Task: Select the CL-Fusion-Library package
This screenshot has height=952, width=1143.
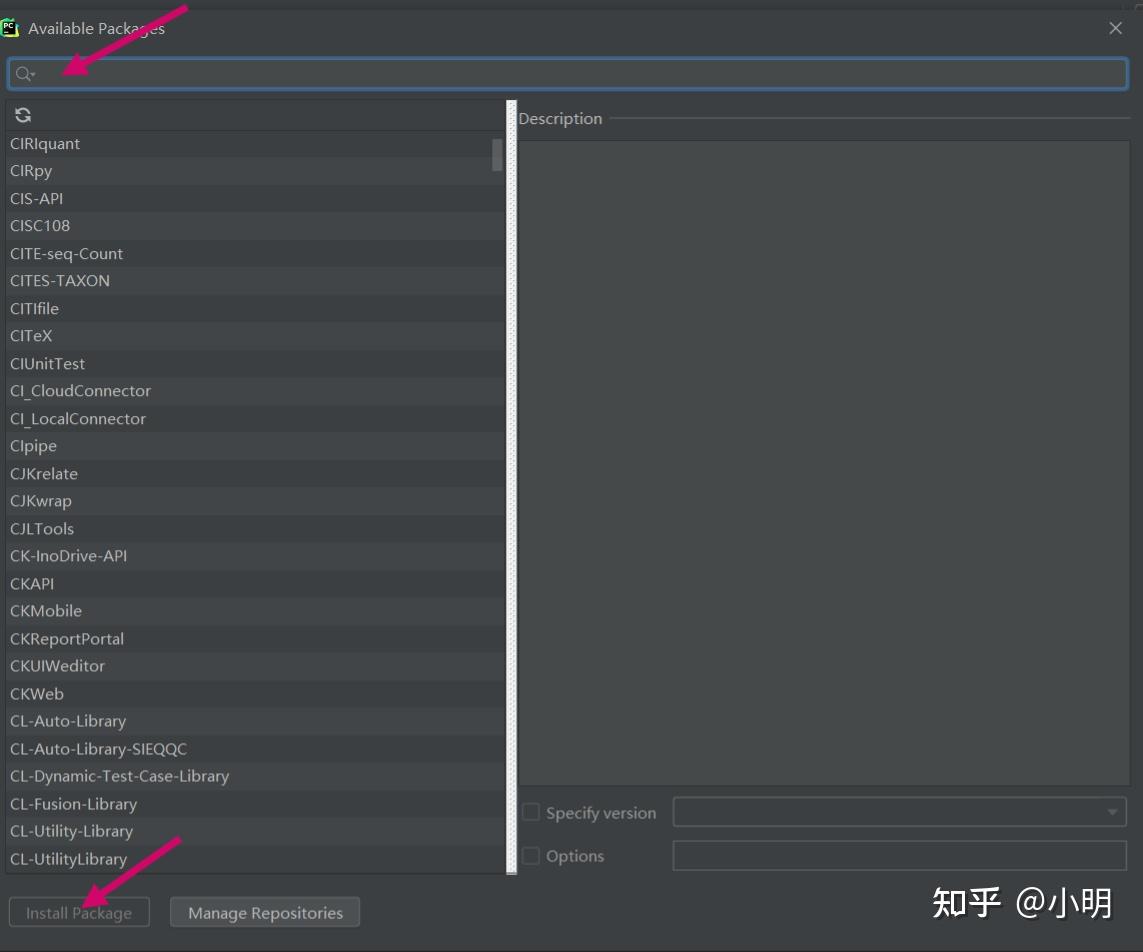Action: click(x=255, y=804)
